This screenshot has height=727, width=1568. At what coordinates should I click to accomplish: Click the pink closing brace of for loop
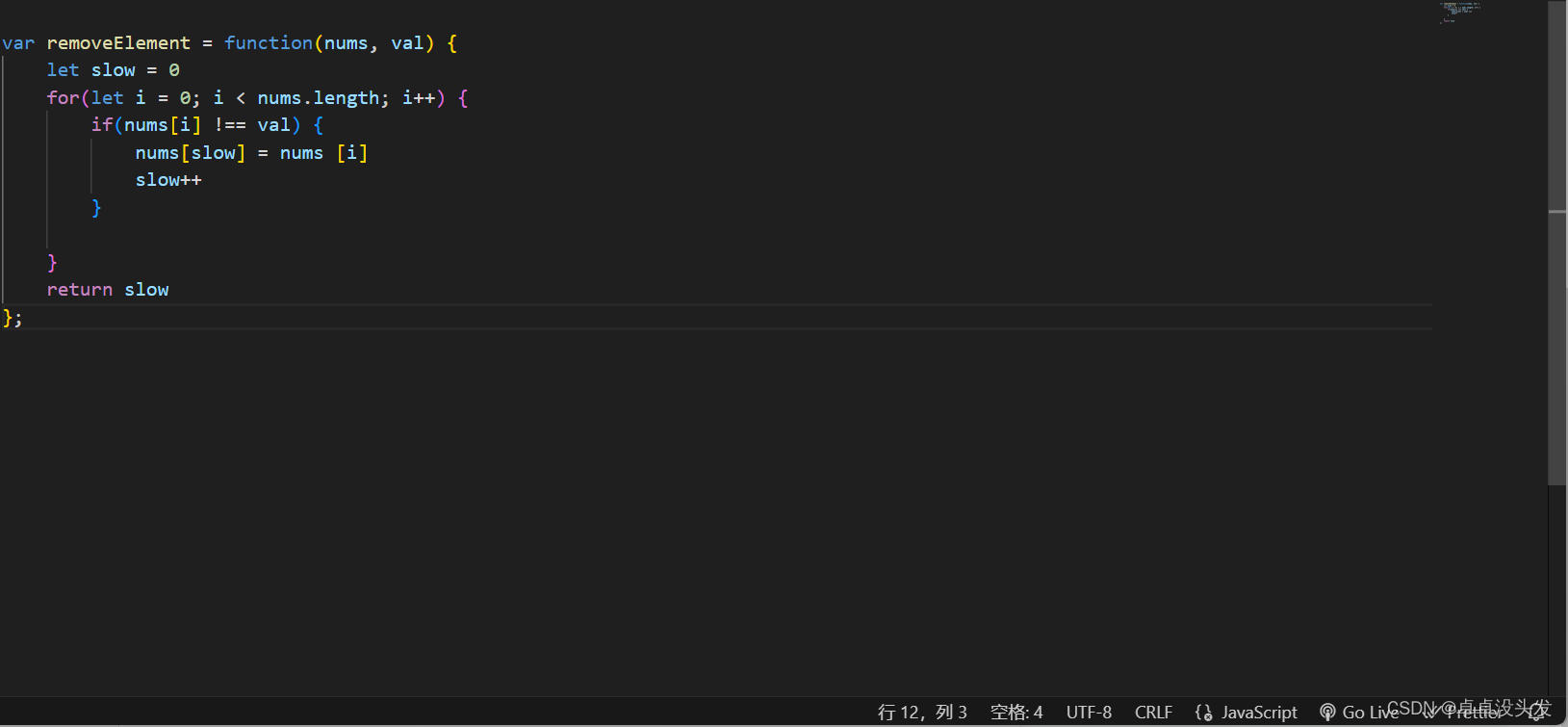pos(52,263)
